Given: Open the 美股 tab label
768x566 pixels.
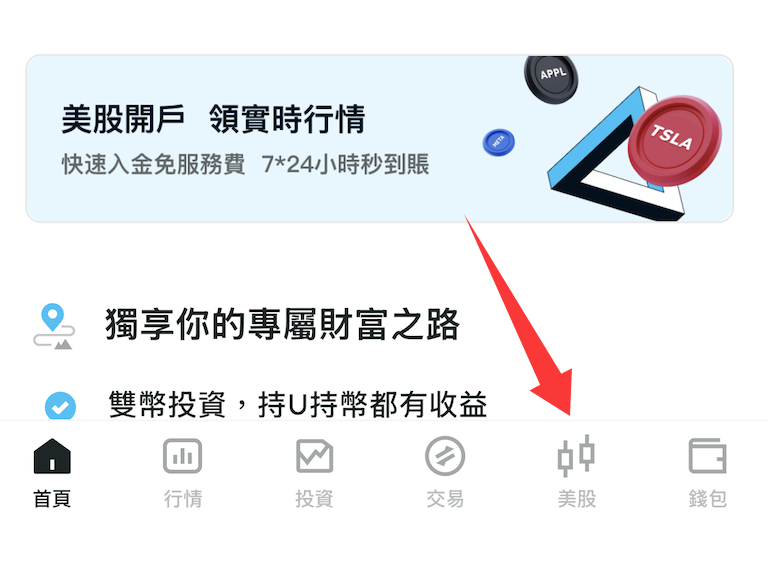Looking at the screenshot, I should (576, 499).
